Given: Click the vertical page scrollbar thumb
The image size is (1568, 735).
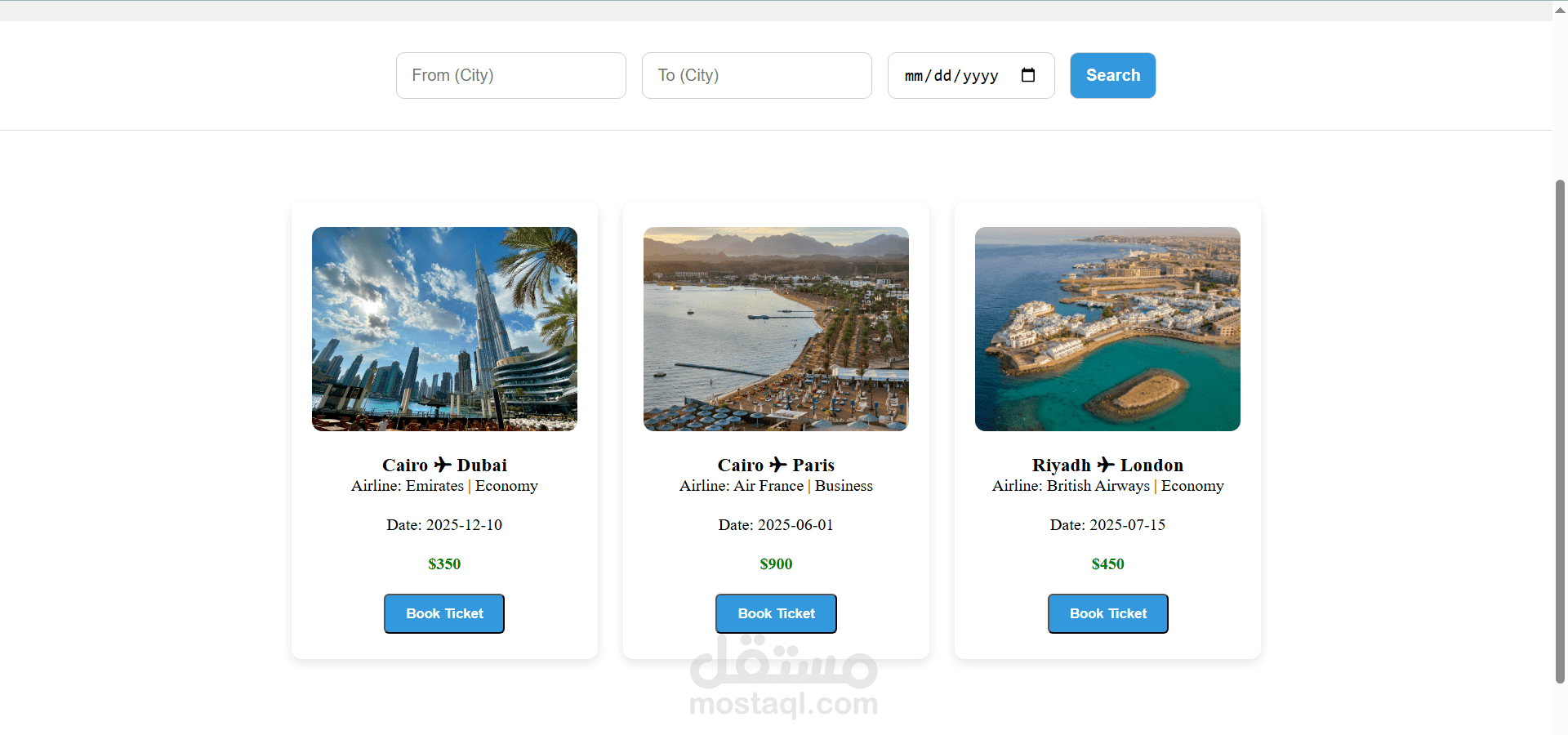Looking at the screenshot, I should click(x=1560, y=431).
